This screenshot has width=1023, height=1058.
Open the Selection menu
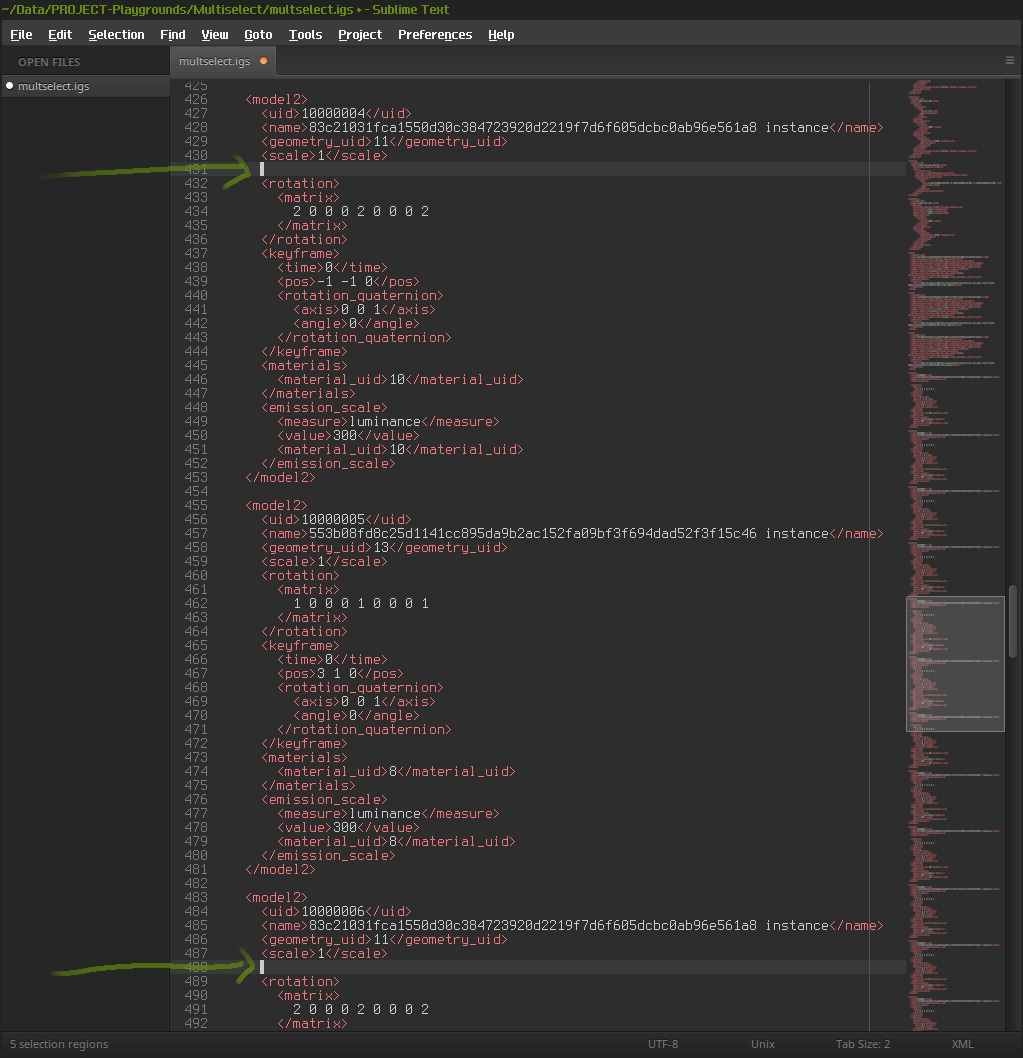coord(116,34)
